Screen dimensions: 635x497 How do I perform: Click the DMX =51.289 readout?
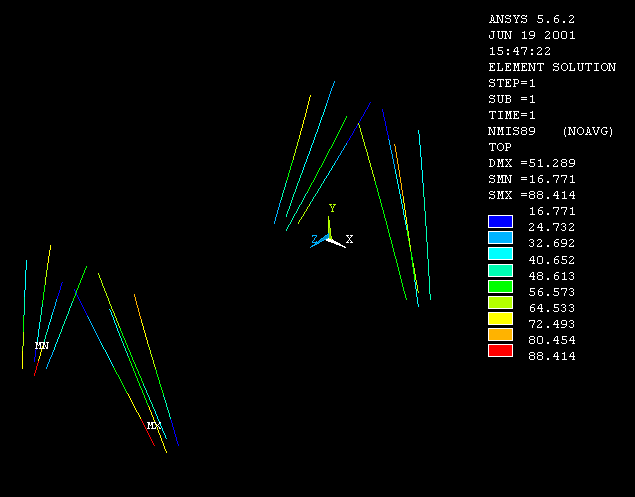click(x=531, y=163)
